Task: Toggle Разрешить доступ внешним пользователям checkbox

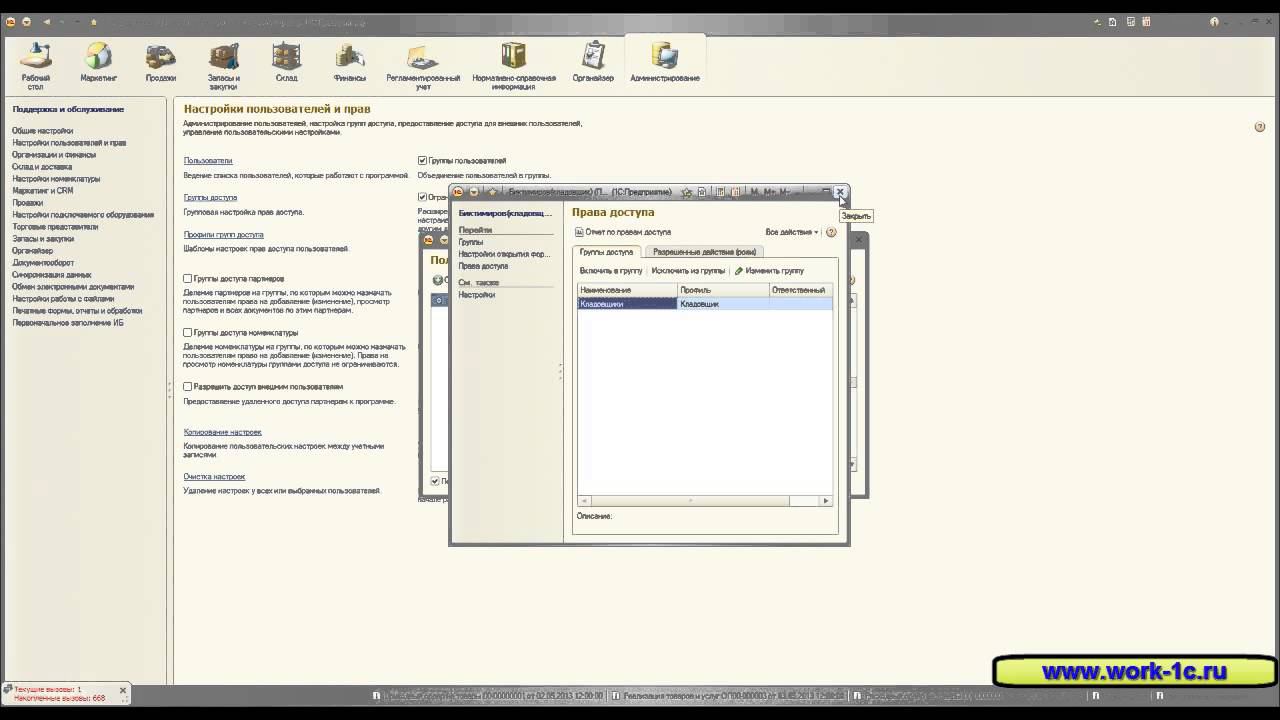Action: (x=188, y=386)
